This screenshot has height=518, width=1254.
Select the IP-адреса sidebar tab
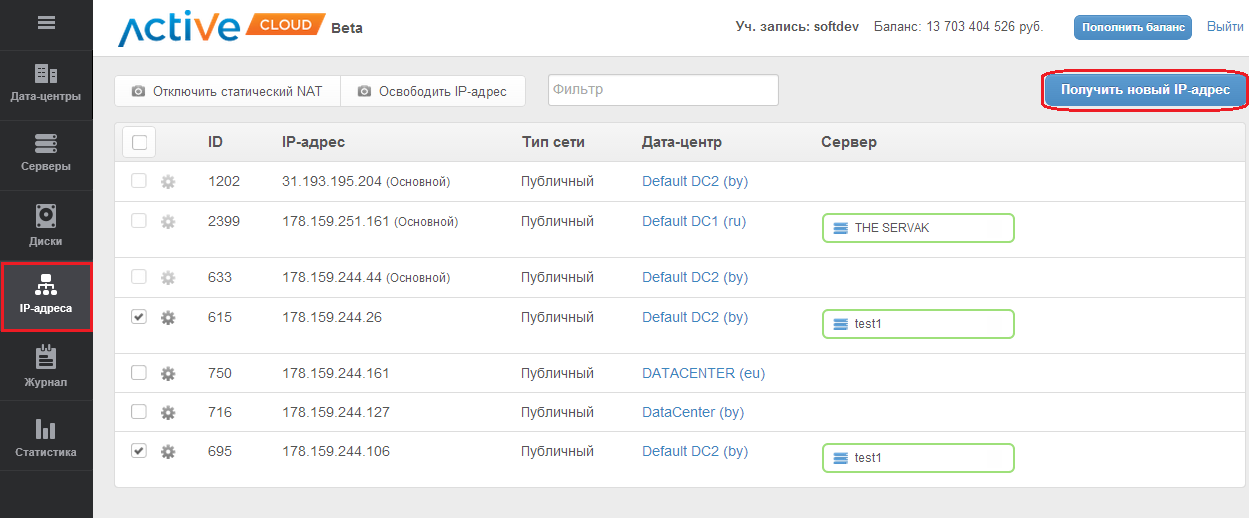pos(46,296)
